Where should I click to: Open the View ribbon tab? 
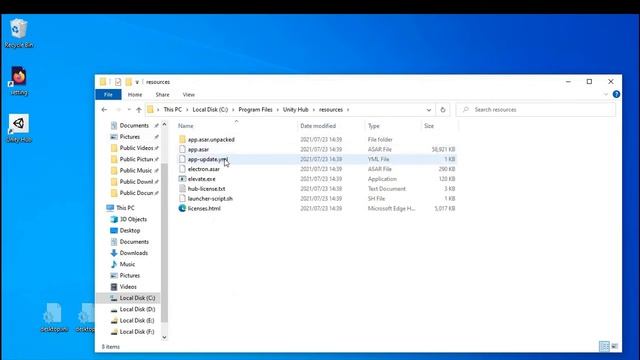click(x=189, y=94)
